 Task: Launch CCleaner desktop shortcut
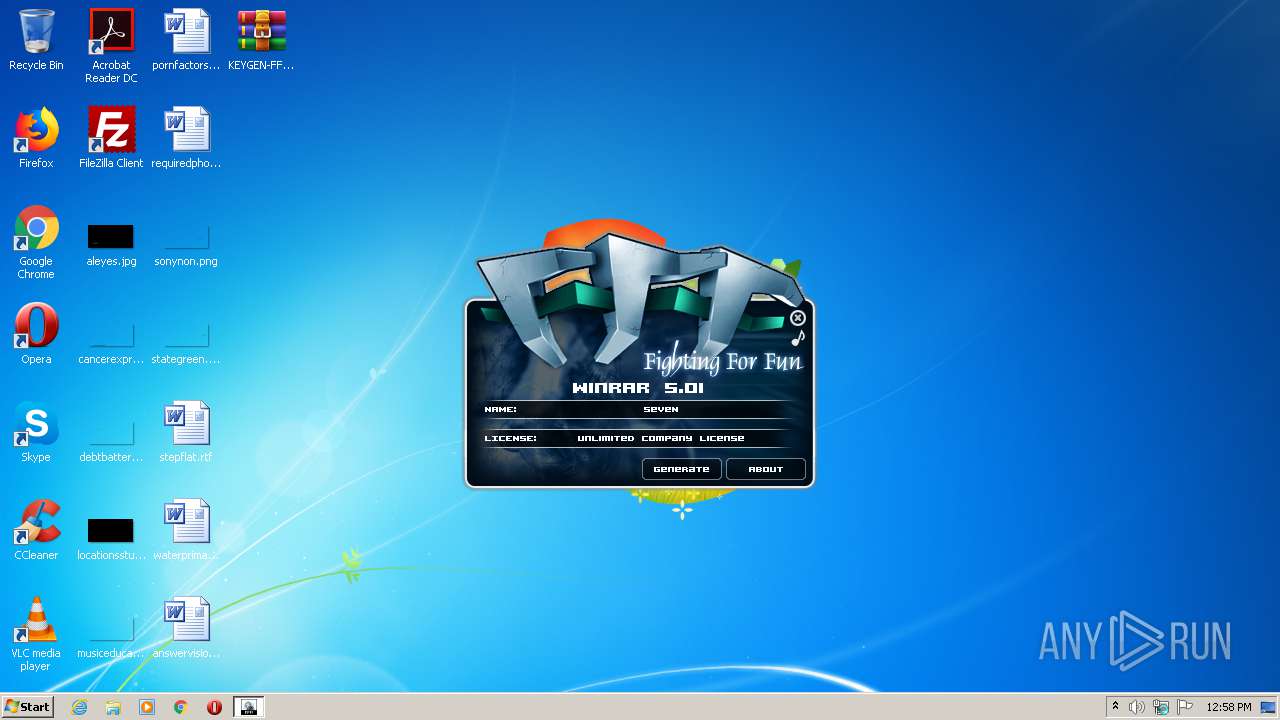click(x=36, y=531)
